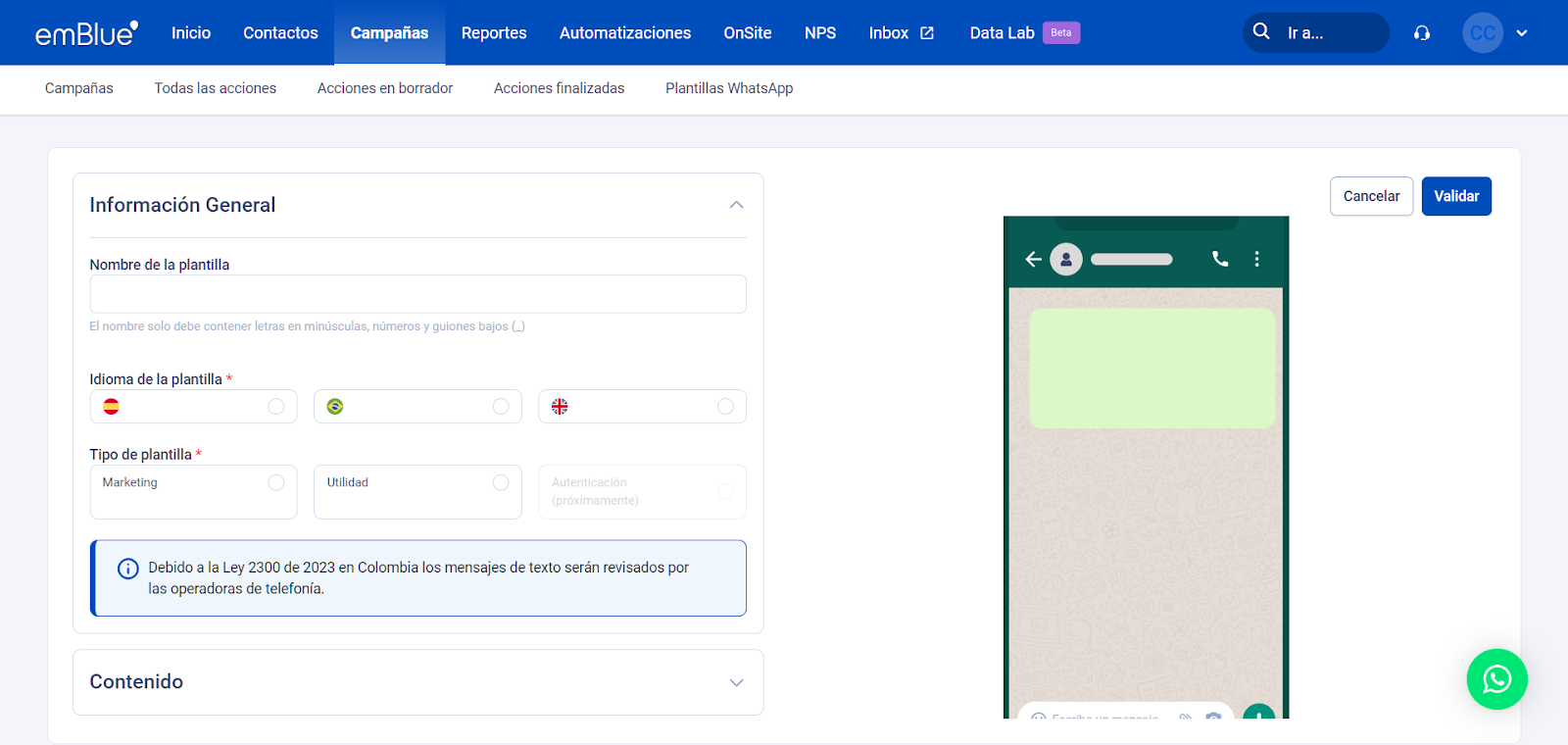The height and width of the screenshot is (745, 1568).
Task: Collapse the Información General section
Action: 736,205
